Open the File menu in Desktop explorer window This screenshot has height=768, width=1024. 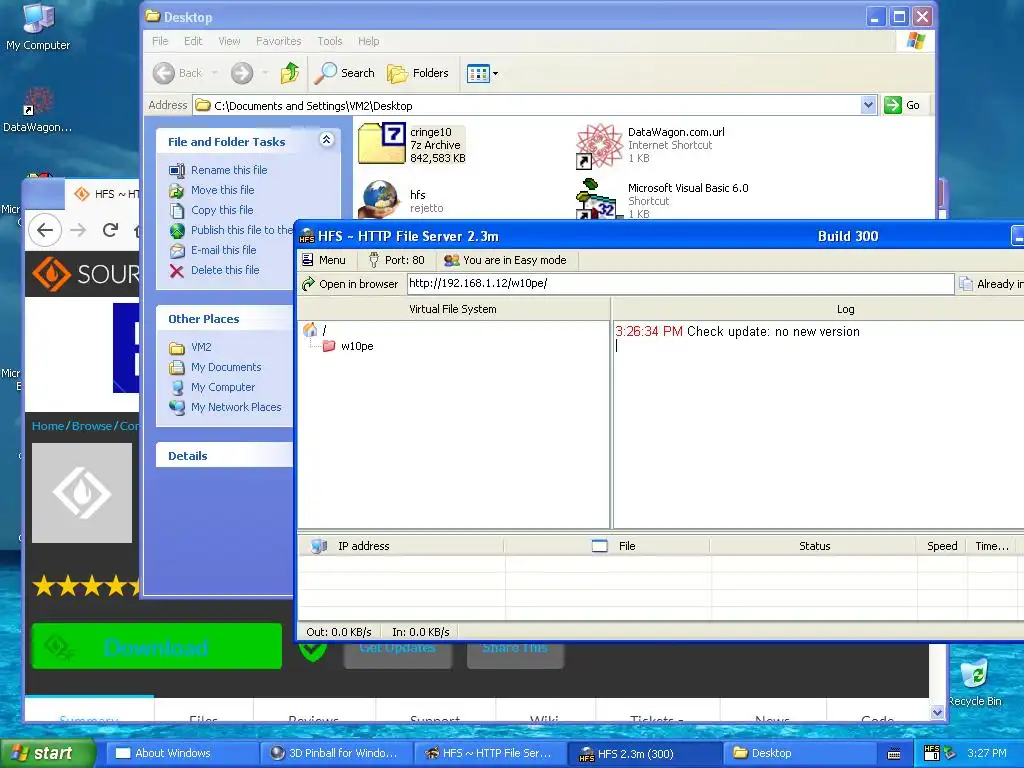(x=160, y=41)
